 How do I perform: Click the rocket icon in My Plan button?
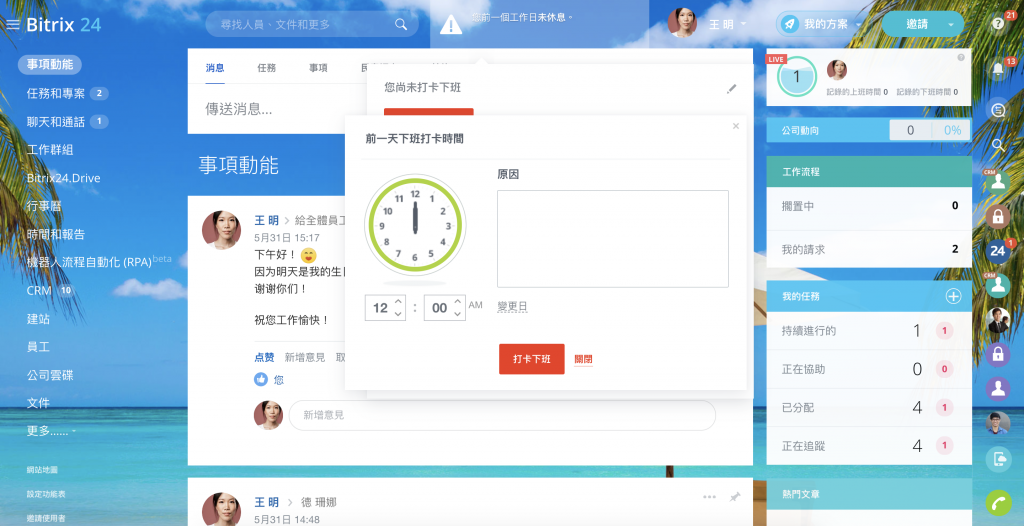tap(790, 24)
